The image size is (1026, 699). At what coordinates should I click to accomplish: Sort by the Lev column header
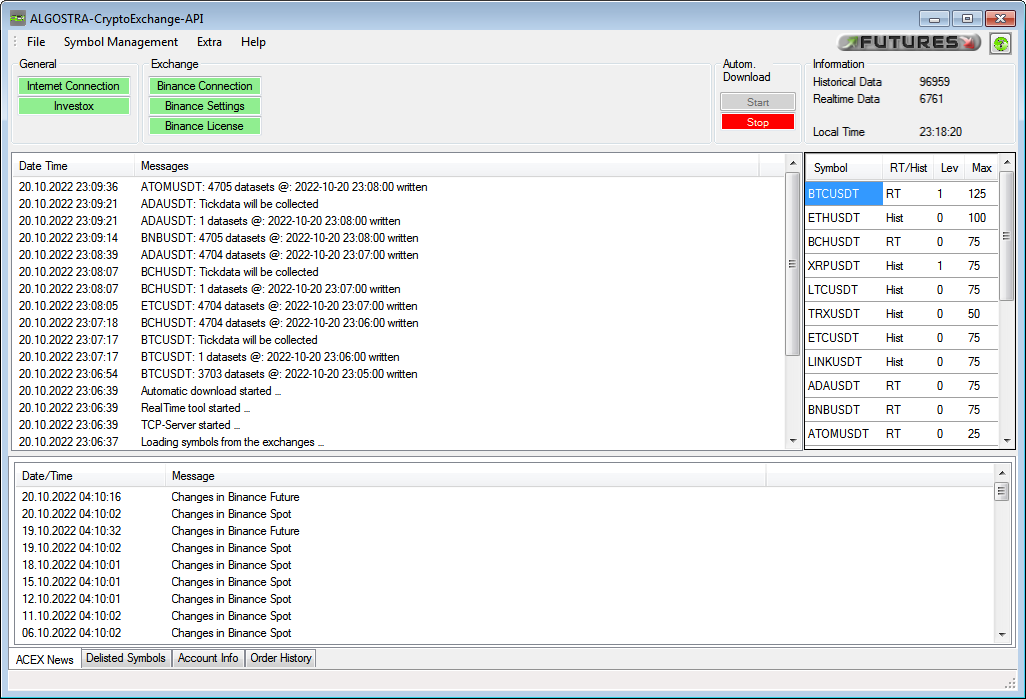[x=949, y=168]
